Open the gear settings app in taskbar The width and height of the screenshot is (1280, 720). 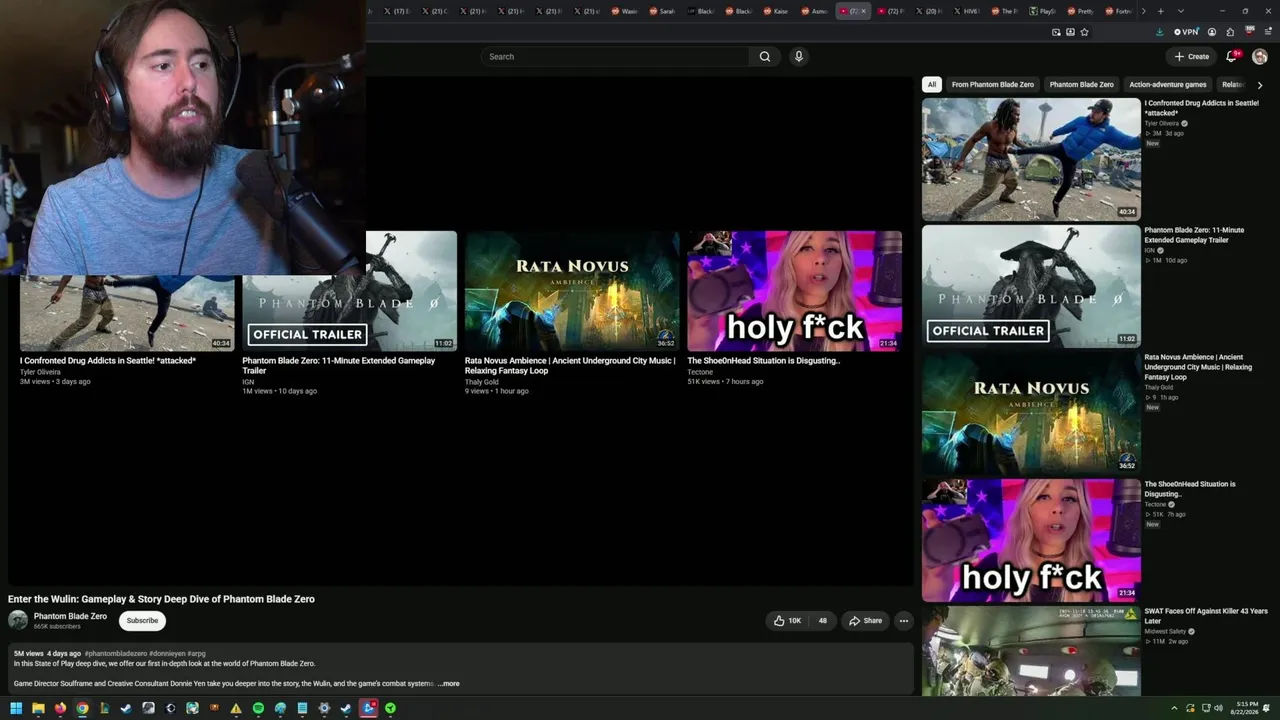coord(324,708)
